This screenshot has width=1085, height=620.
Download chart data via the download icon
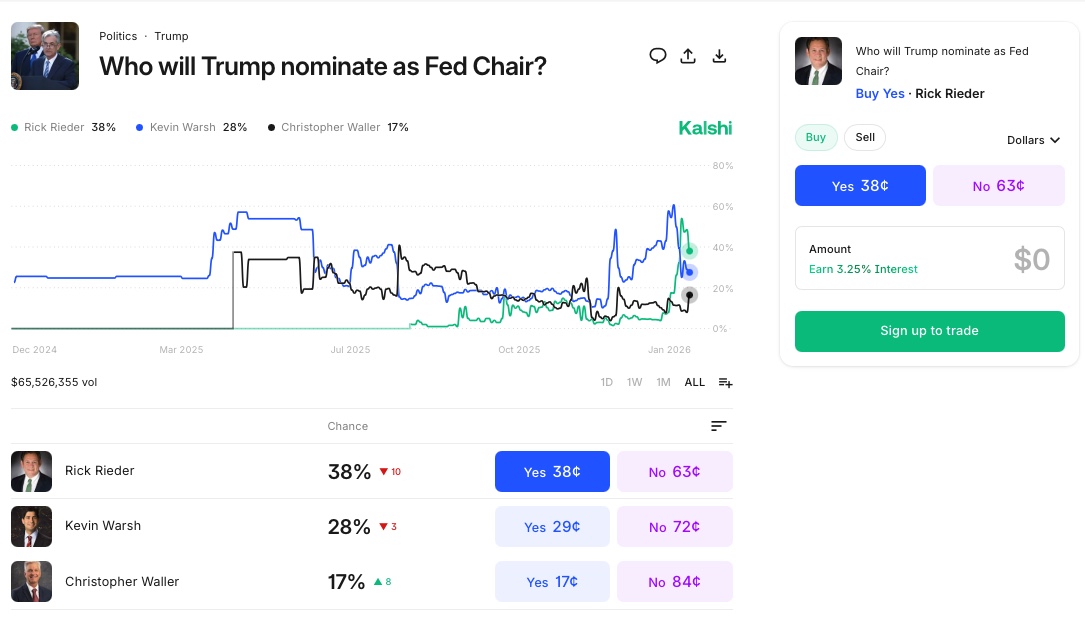[719, 56]
